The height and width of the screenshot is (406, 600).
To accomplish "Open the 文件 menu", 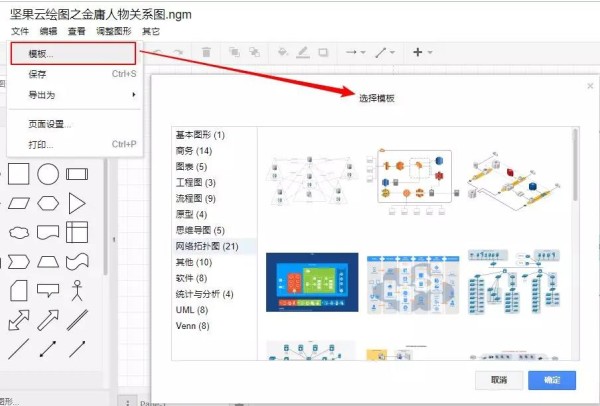I will [20, 31].
